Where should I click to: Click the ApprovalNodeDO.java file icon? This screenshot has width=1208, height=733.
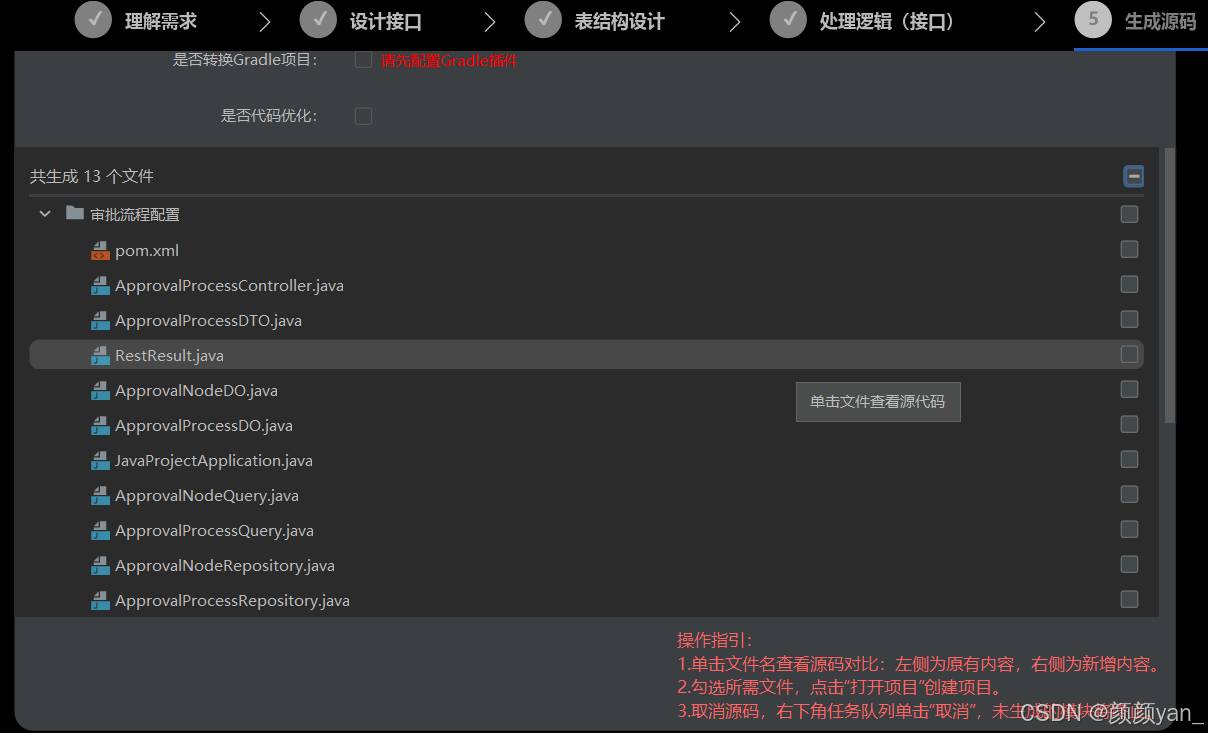(x=100, y=391)
